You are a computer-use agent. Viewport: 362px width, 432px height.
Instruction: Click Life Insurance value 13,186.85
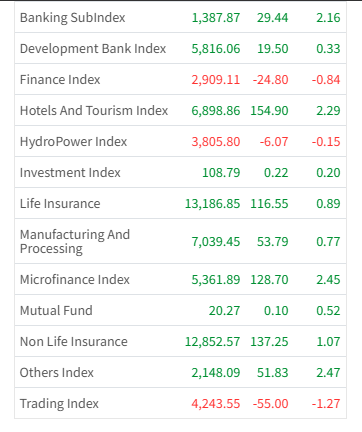pyautogui.click(x=212, y=204)
